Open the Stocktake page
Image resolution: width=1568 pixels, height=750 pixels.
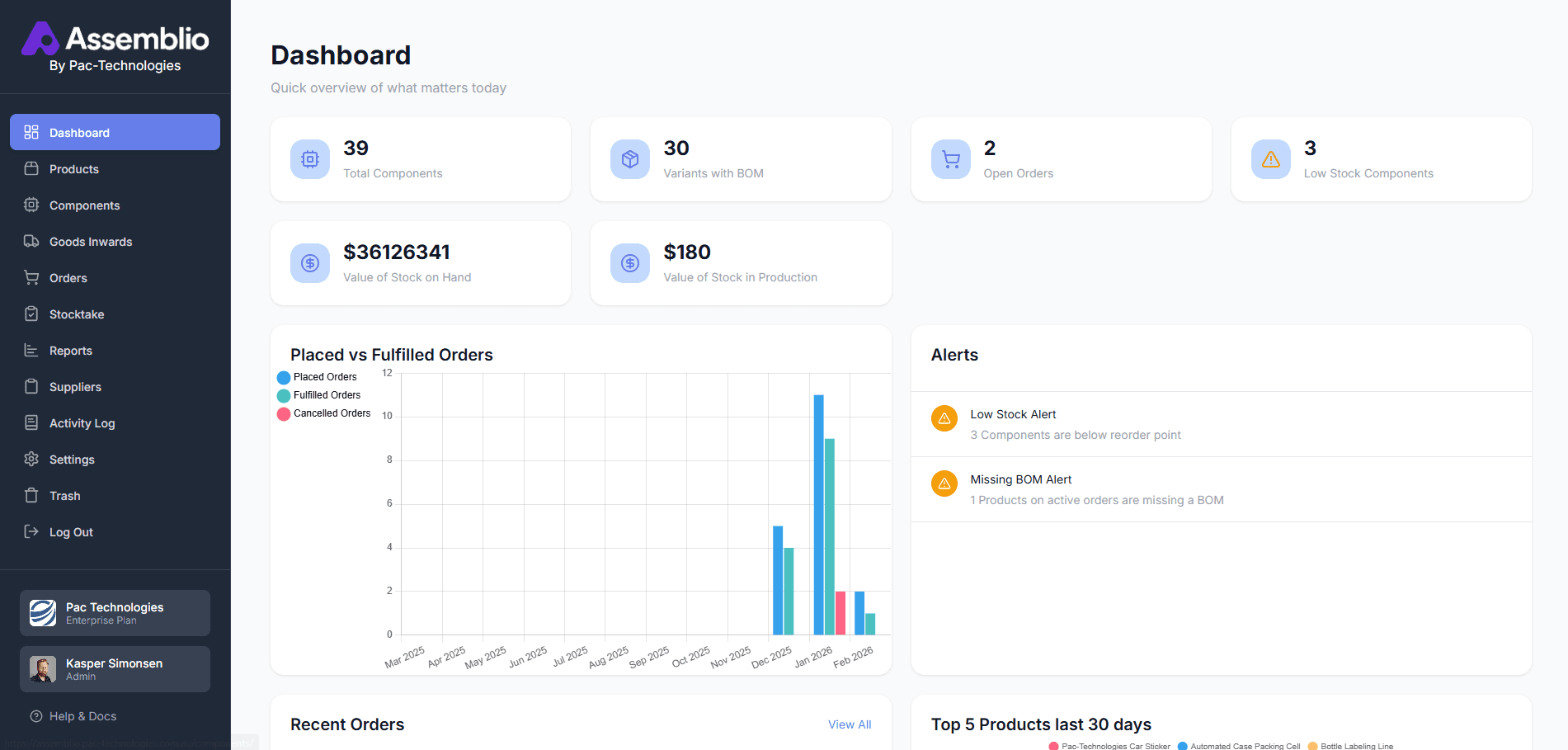pos(115,314)
